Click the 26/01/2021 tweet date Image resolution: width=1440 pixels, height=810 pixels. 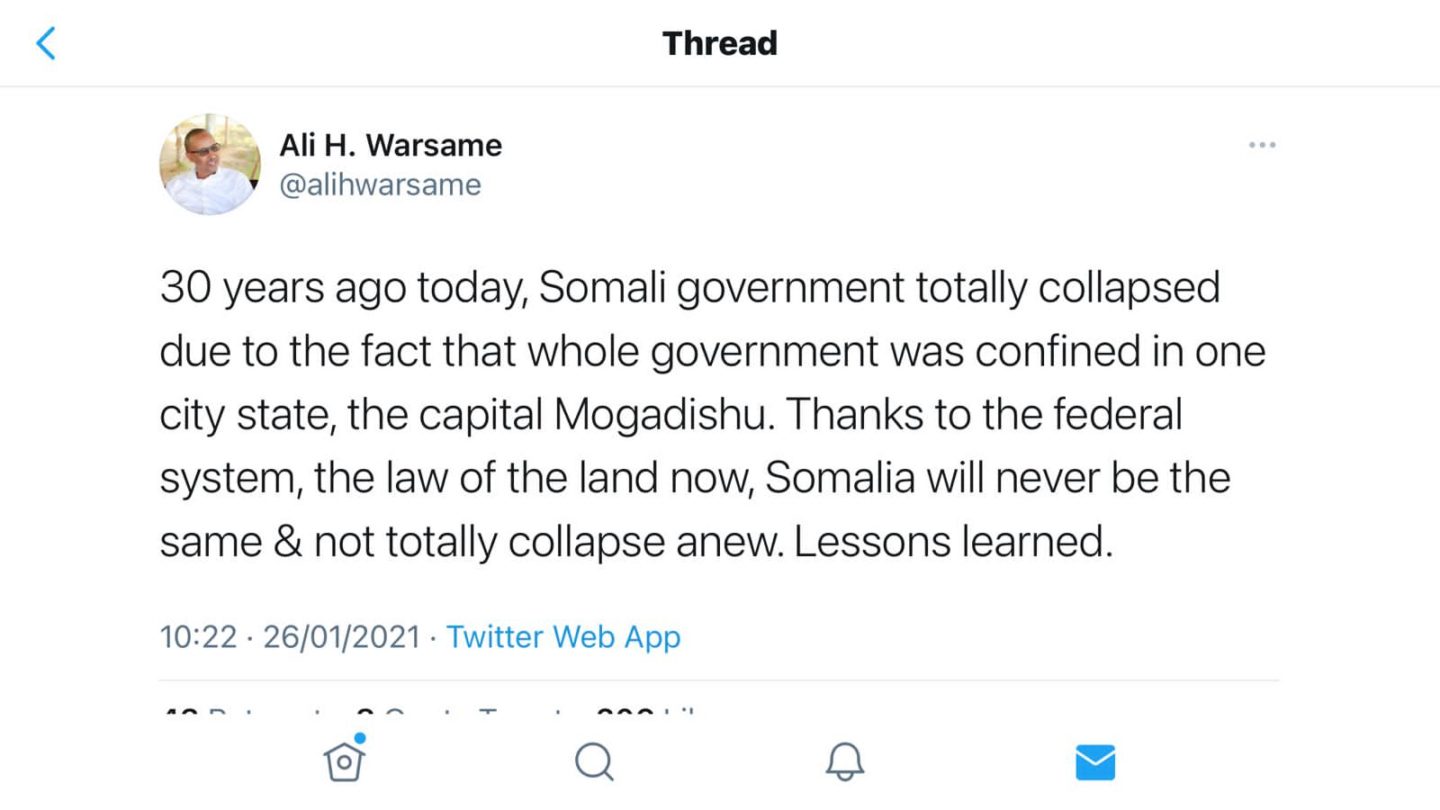341,637
